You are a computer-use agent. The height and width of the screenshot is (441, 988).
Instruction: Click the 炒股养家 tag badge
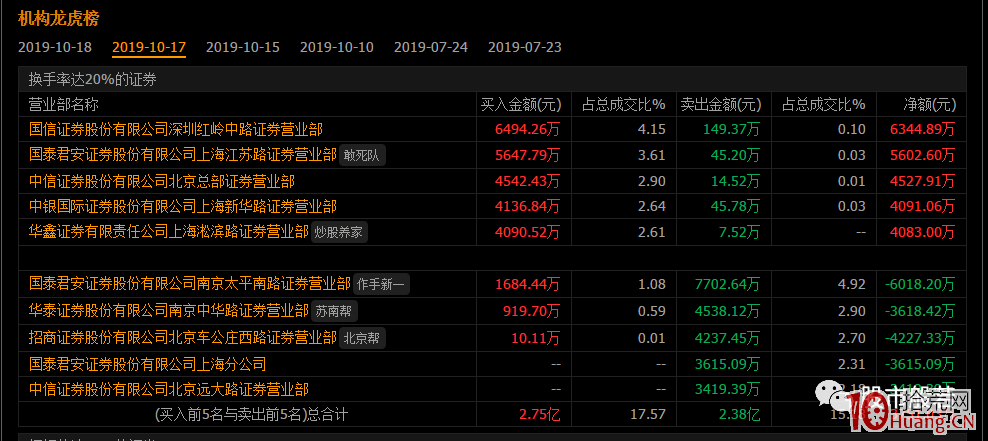point(340,232)
